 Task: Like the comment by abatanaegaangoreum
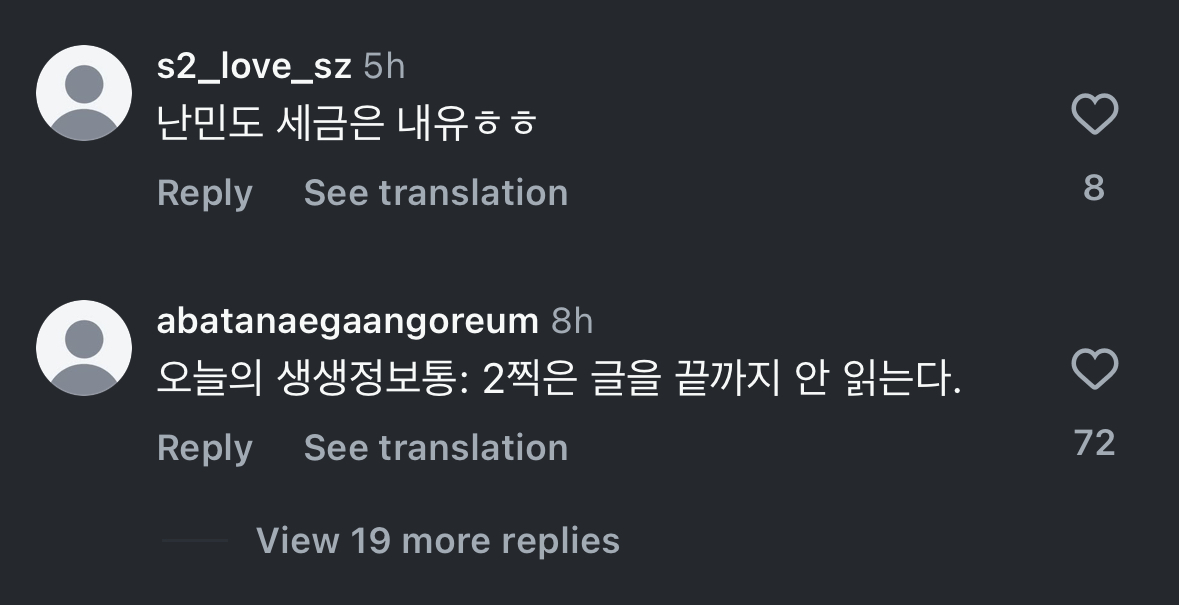tap(1094, 370)
